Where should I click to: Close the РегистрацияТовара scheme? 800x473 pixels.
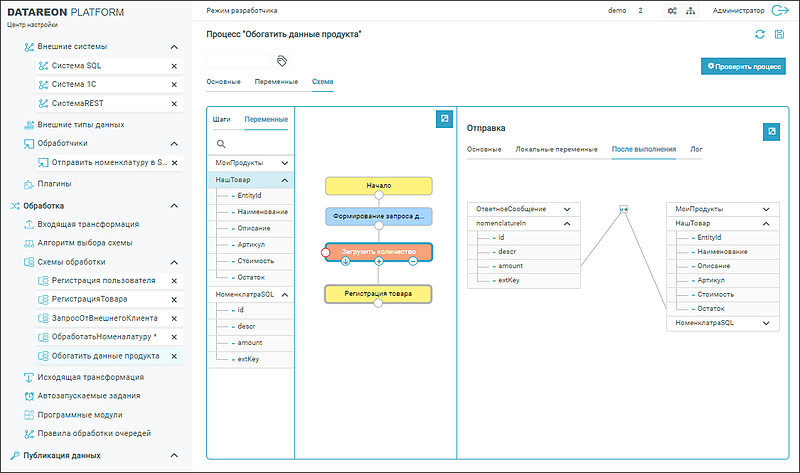coord(174,300)
